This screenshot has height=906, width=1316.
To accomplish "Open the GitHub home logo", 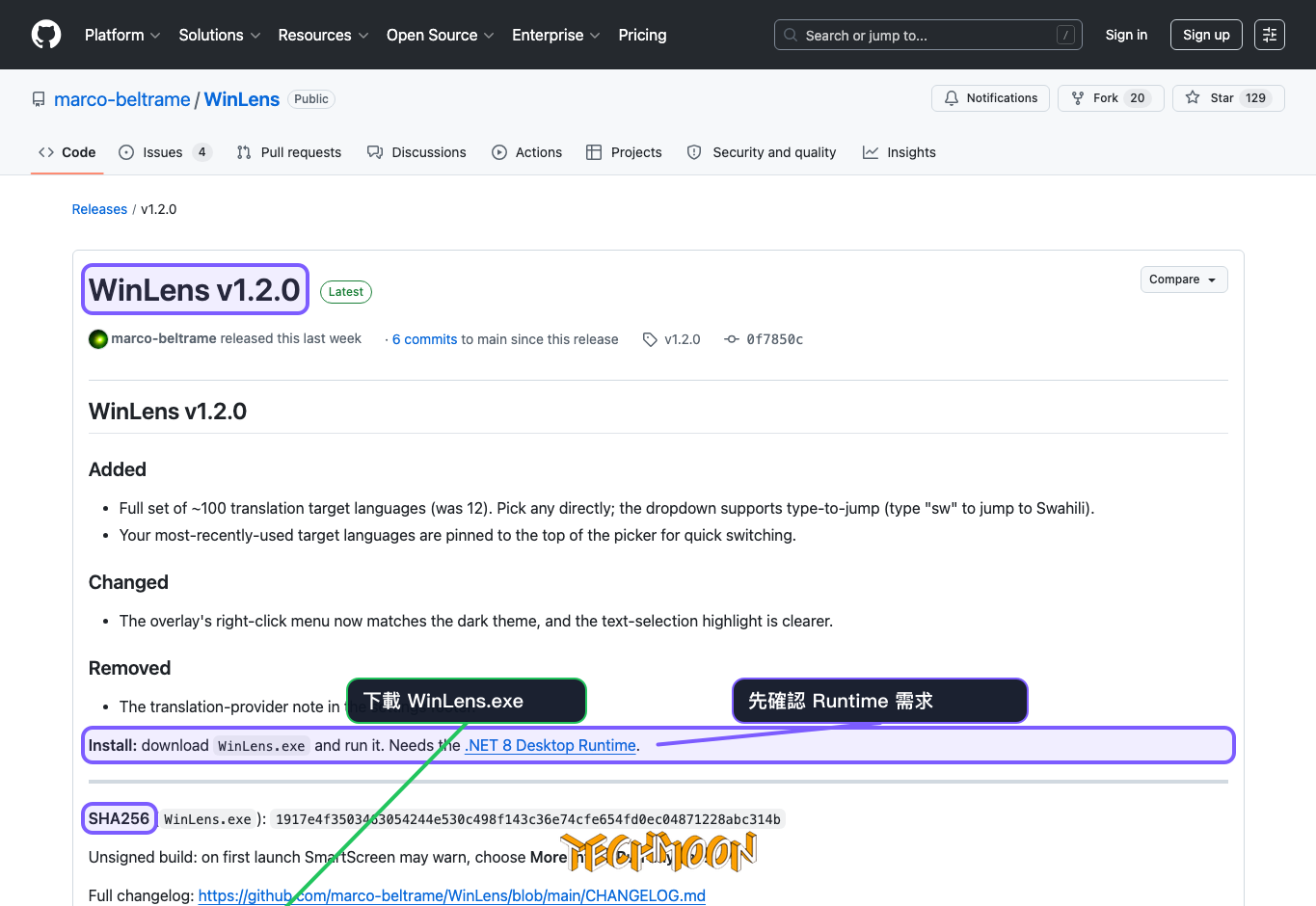I will pos(46,35).
